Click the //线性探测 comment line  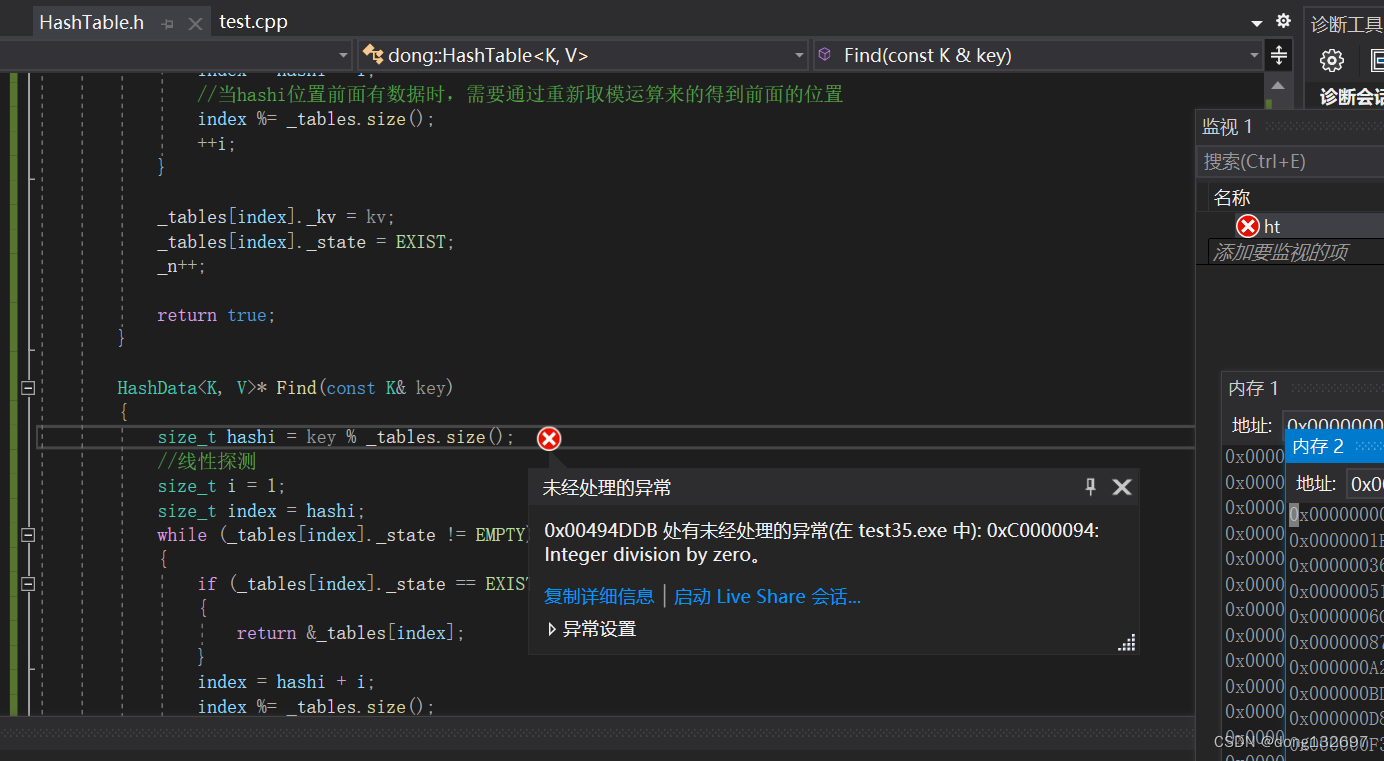[x=207, y=462]
